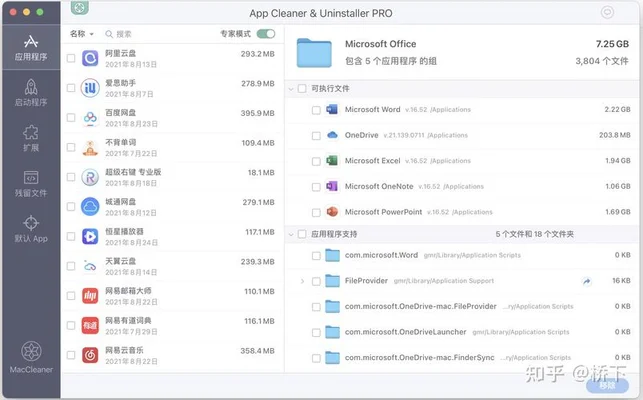This screenshot has width=643, height=400.
Task: Select the Microsoft OneNote row text
Action: pyautogui.click(x=379, y=186)
